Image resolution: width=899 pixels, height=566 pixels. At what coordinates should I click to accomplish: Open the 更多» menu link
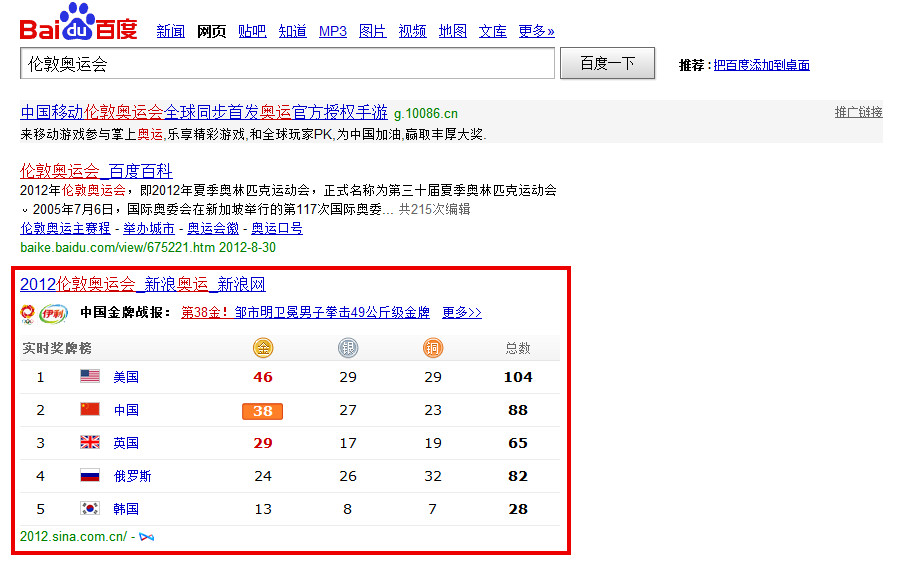[537, 31]
